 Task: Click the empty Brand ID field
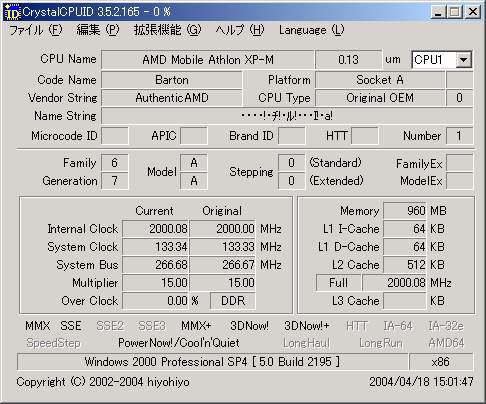(292, 136)
